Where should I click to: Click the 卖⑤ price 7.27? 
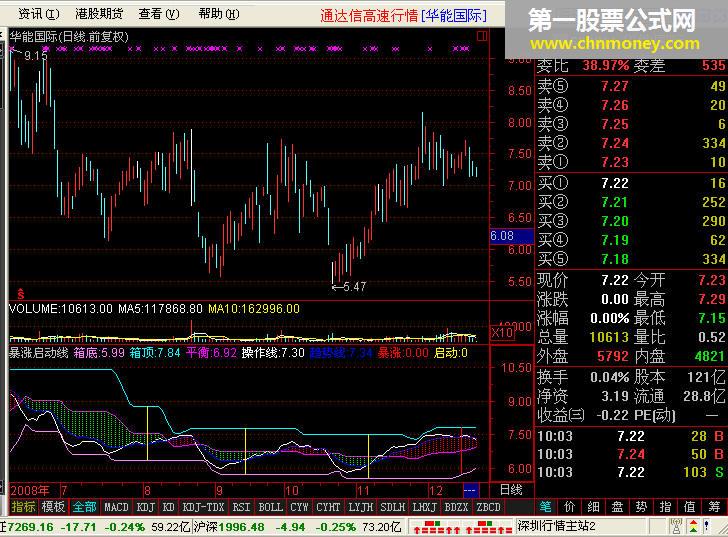pyautogui.click(x=614, y=86)
